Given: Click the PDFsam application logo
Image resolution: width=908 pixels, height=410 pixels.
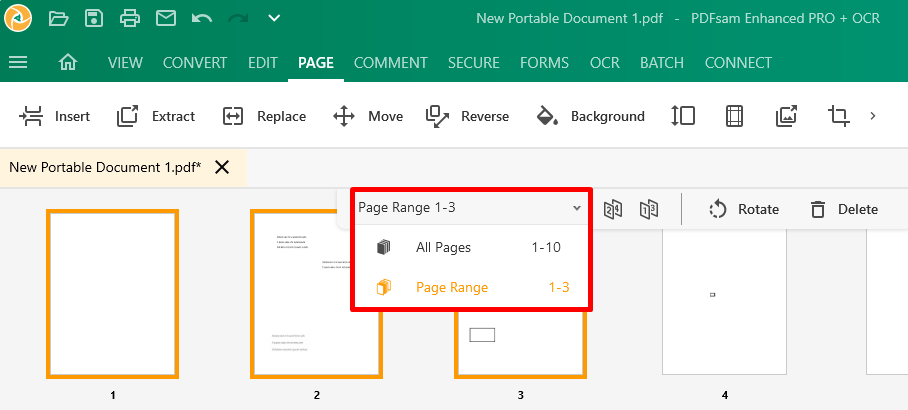Looking at the screenshot, I should point(18,18).
